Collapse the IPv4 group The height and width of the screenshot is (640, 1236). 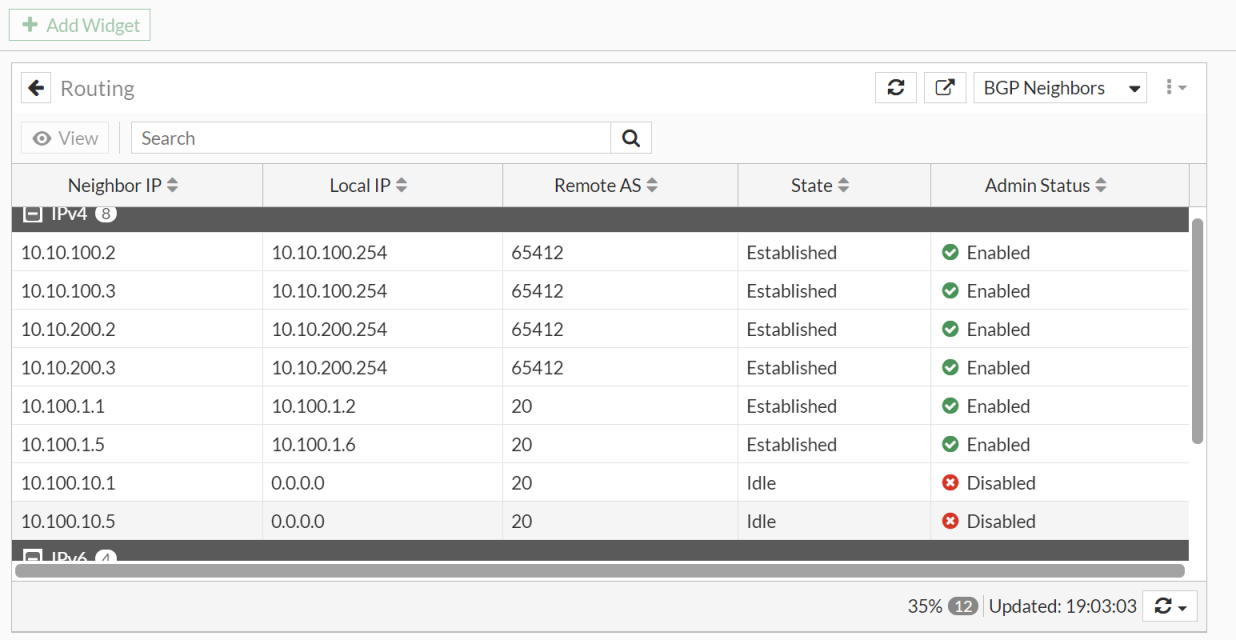coord(33,214)
